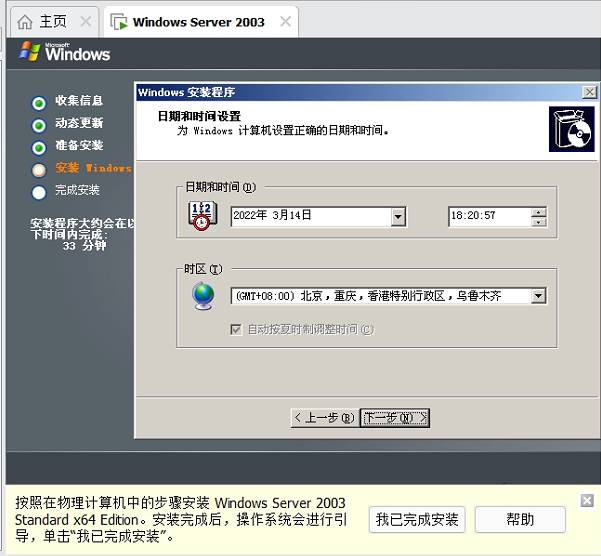Switch to Windows Server 2003 tab
601x556 pixels.
pos(201,22)
